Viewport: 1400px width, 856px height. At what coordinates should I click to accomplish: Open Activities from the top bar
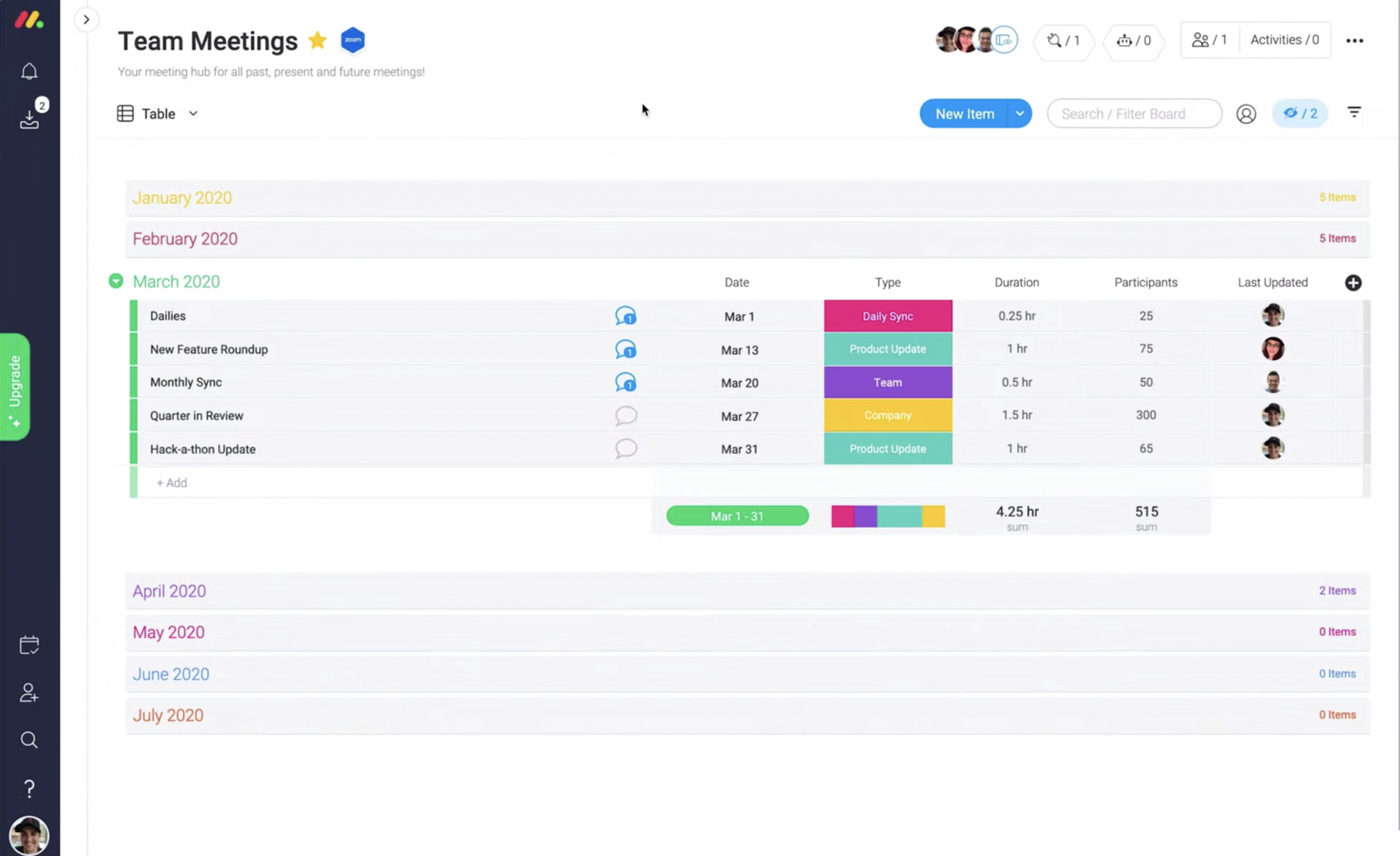click(x=1284, y=39)
